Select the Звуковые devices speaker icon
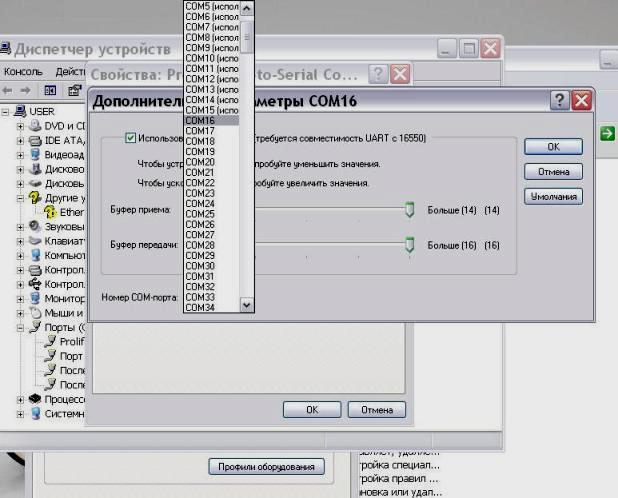This screenshot has width=618, height=498. pos(35,227)
